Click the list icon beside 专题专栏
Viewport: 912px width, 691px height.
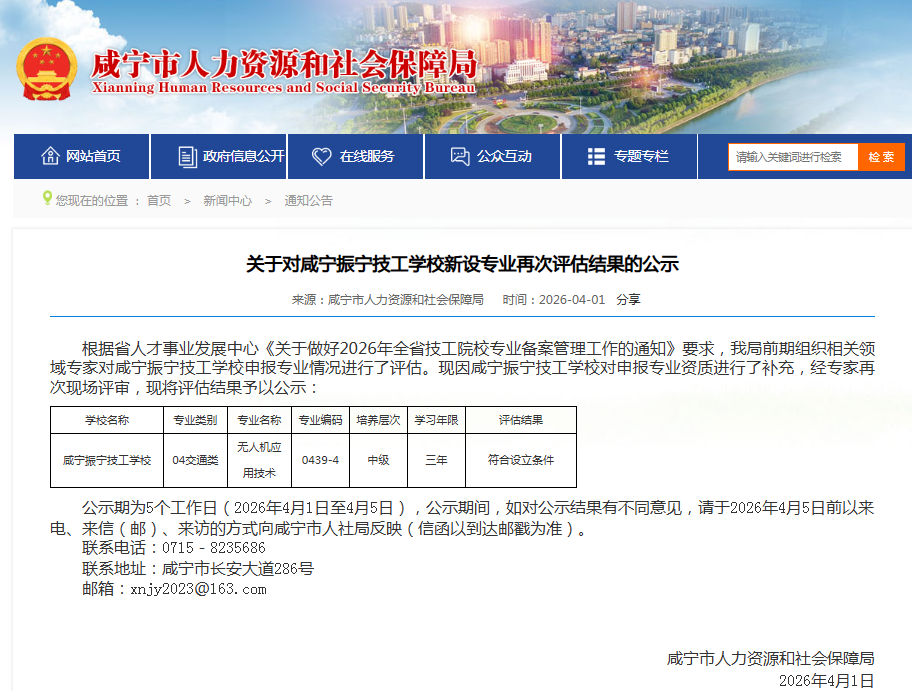tap(596, 156)
